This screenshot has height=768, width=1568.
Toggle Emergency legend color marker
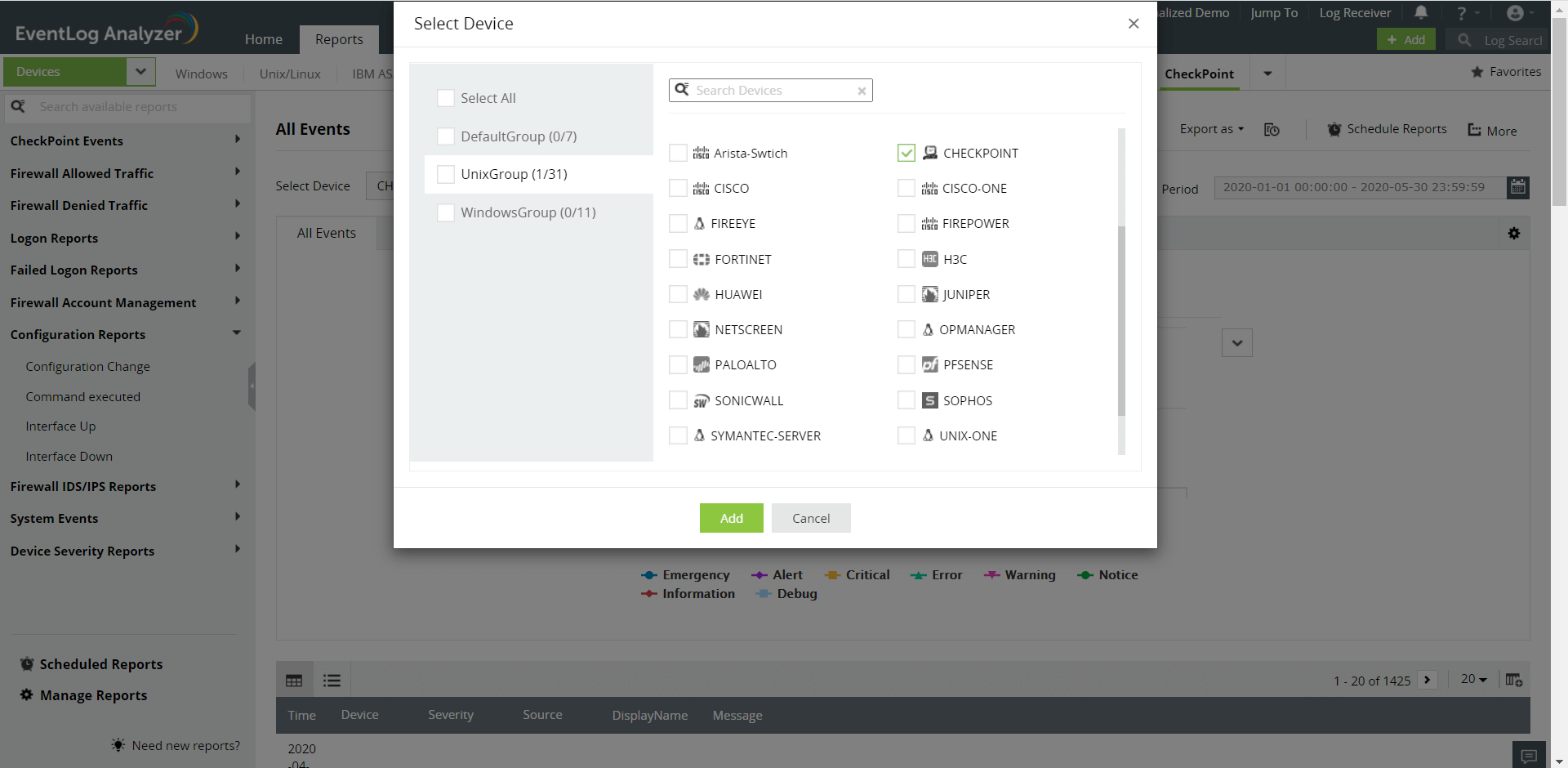(649, 575)
